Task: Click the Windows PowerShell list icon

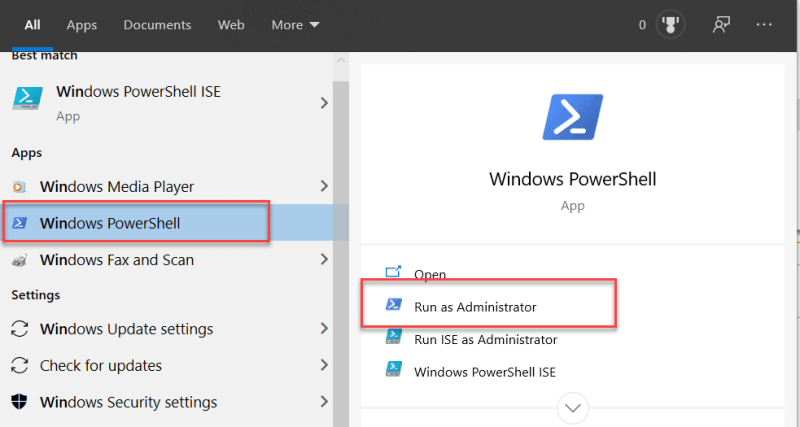Action: click(19, 223)
